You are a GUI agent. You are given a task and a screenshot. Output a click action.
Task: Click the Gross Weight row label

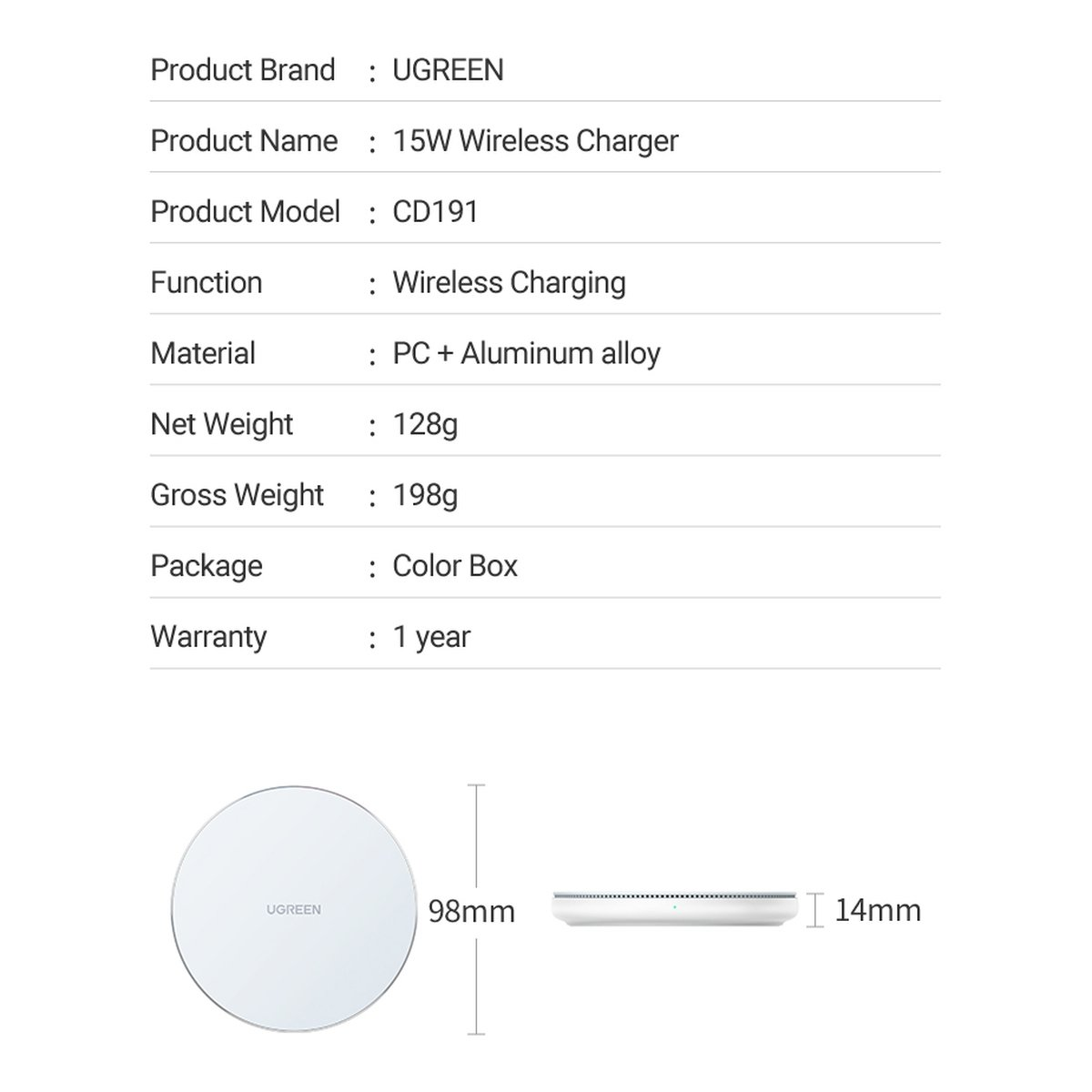[x=237, y=496]
